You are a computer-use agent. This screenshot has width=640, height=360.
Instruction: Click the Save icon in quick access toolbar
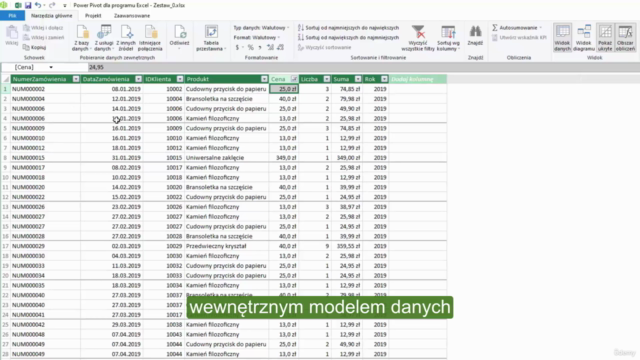point(28,5)
